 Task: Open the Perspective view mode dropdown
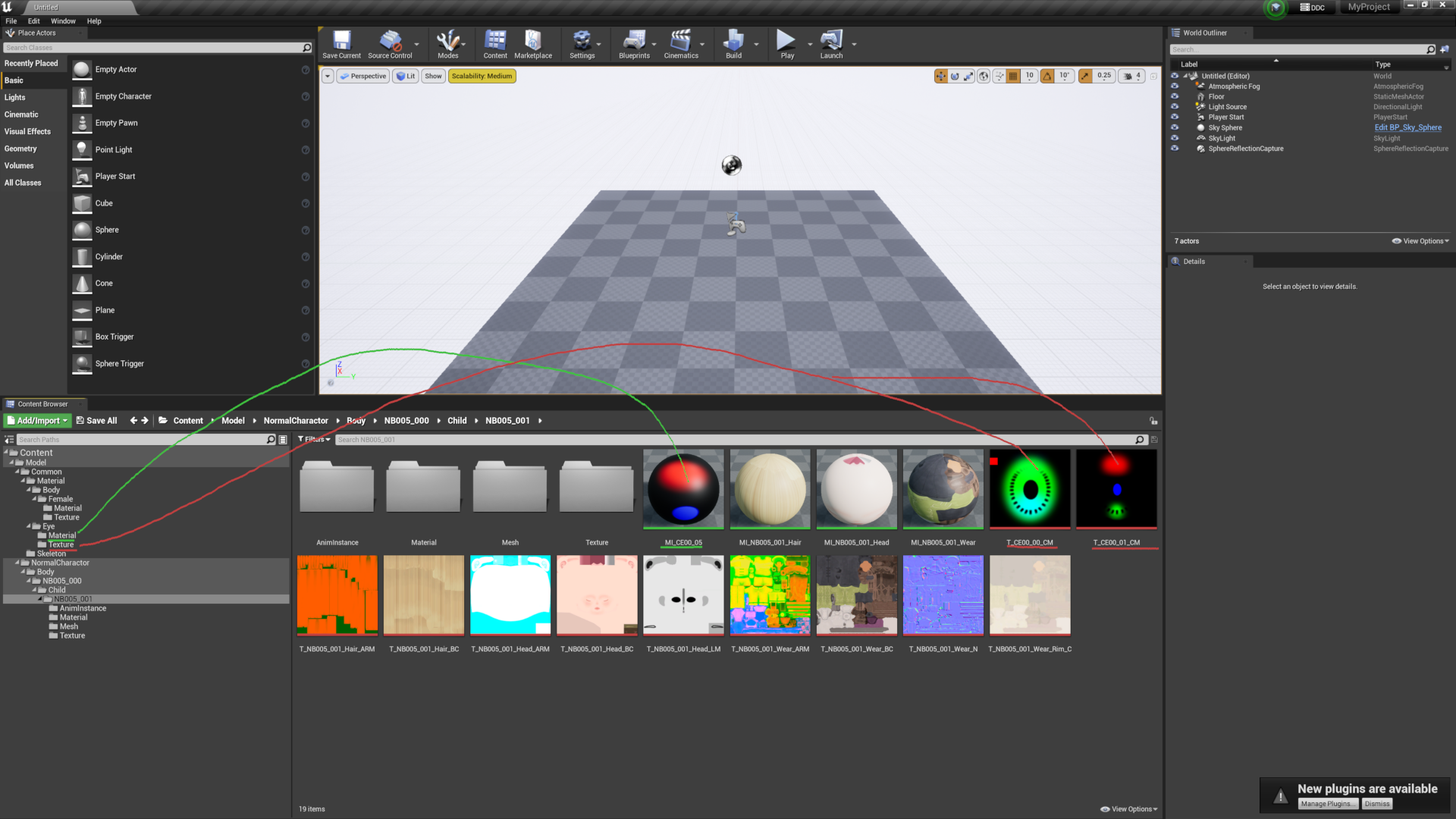[x=363, y=76]
